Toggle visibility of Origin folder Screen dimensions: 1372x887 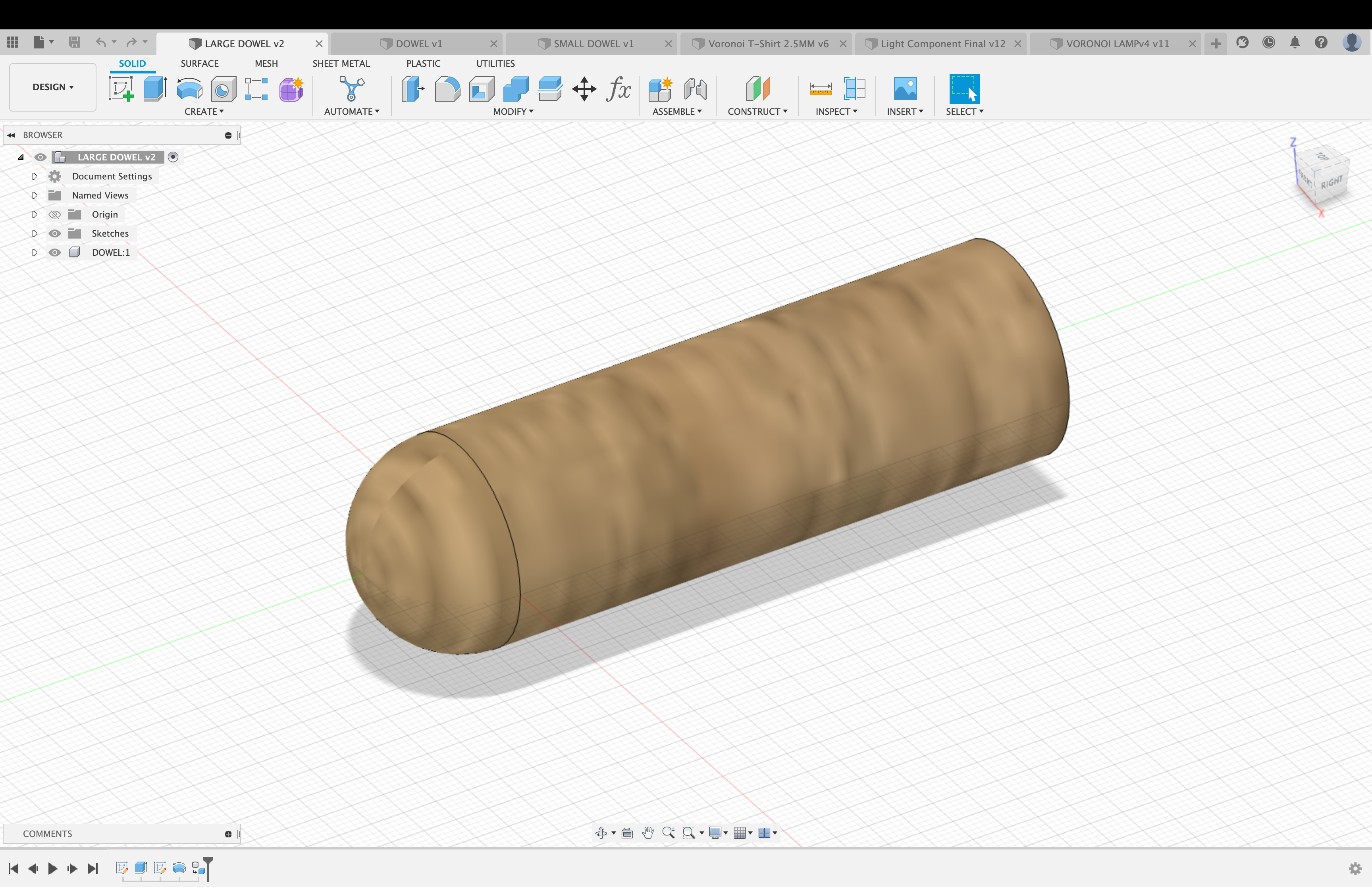pyautogui.click(x=55, y=214)
